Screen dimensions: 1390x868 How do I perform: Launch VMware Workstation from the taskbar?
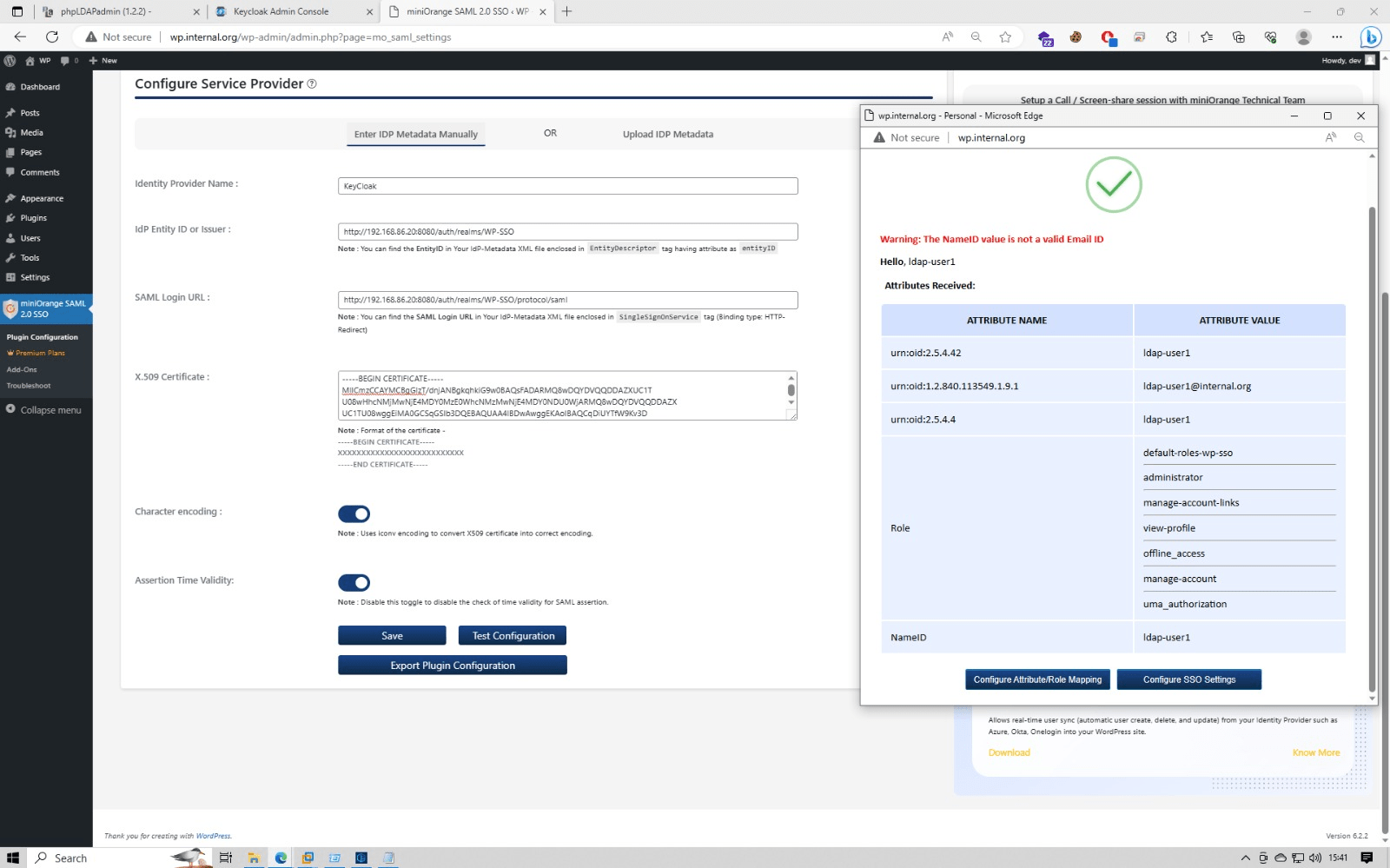pos(307,858)
